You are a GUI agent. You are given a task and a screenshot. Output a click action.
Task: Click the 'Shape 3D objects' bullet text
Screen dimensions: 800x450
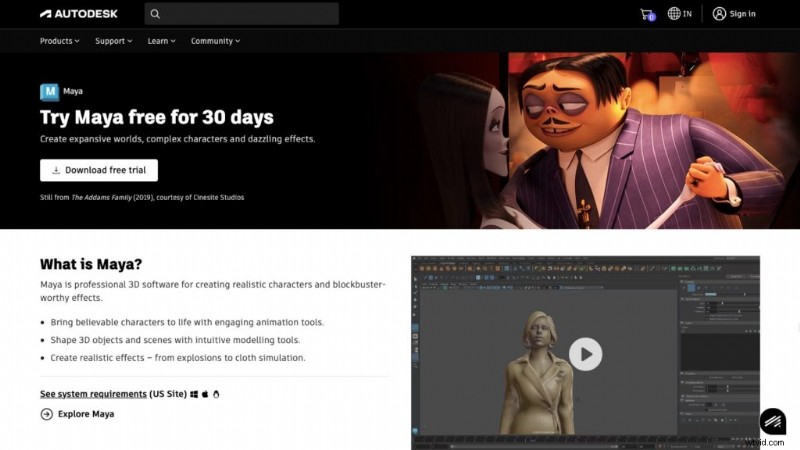pyautogui.click(x=176, y=340)
